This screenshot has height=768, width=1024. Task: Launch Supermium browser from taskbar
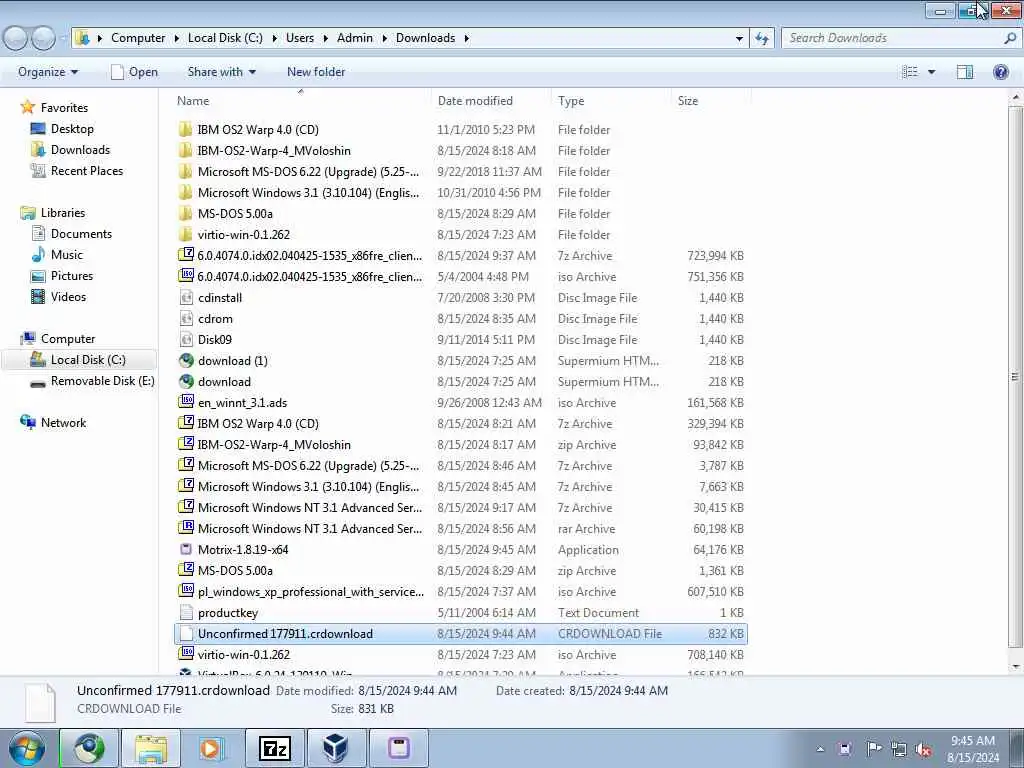pos(89,748)
